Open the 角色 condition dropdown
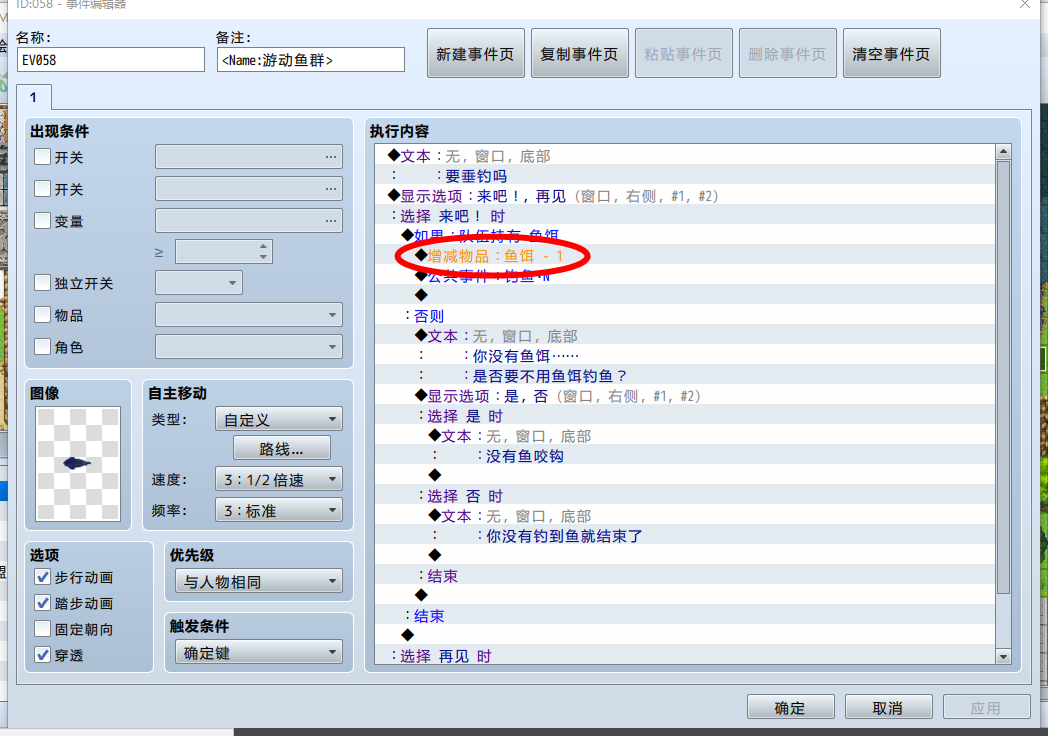The width and height of the screenshot is (1048, 736). click(249, 347)
